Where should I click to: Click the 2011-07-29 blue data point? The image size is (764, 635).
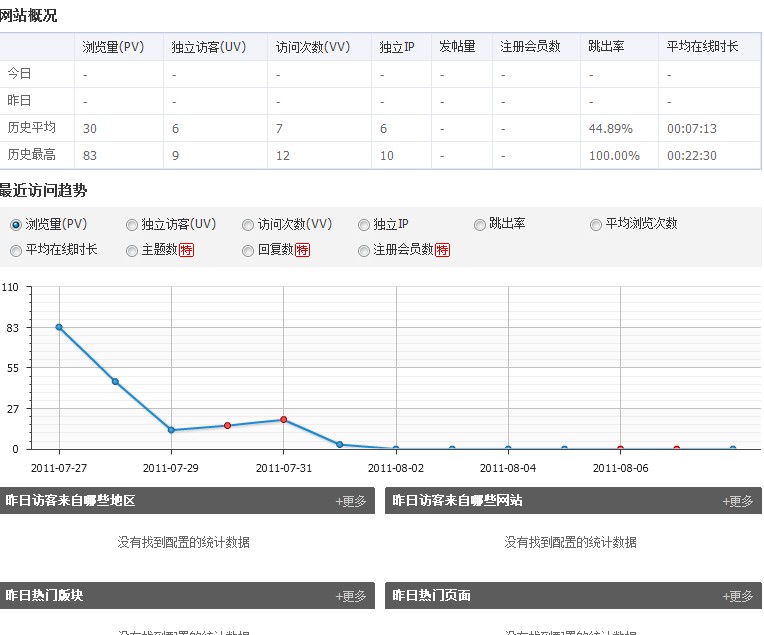pyautogui.click(x=171, y=430)
